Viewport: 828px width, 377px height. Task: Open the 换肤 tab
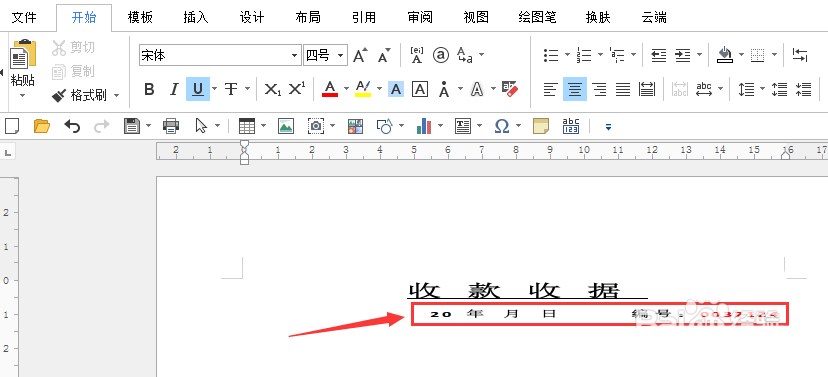click(598, 17)
